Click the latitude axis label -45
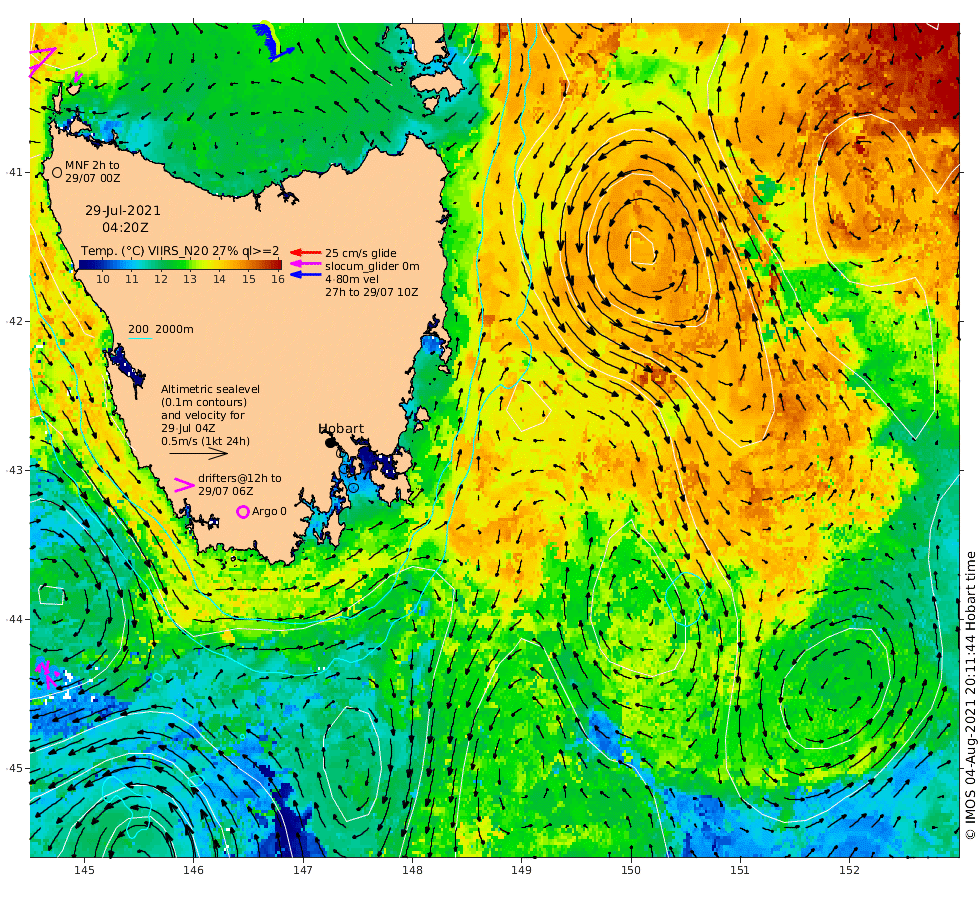The width and height of the screenshot is (980, 900). tap(14, 768)
